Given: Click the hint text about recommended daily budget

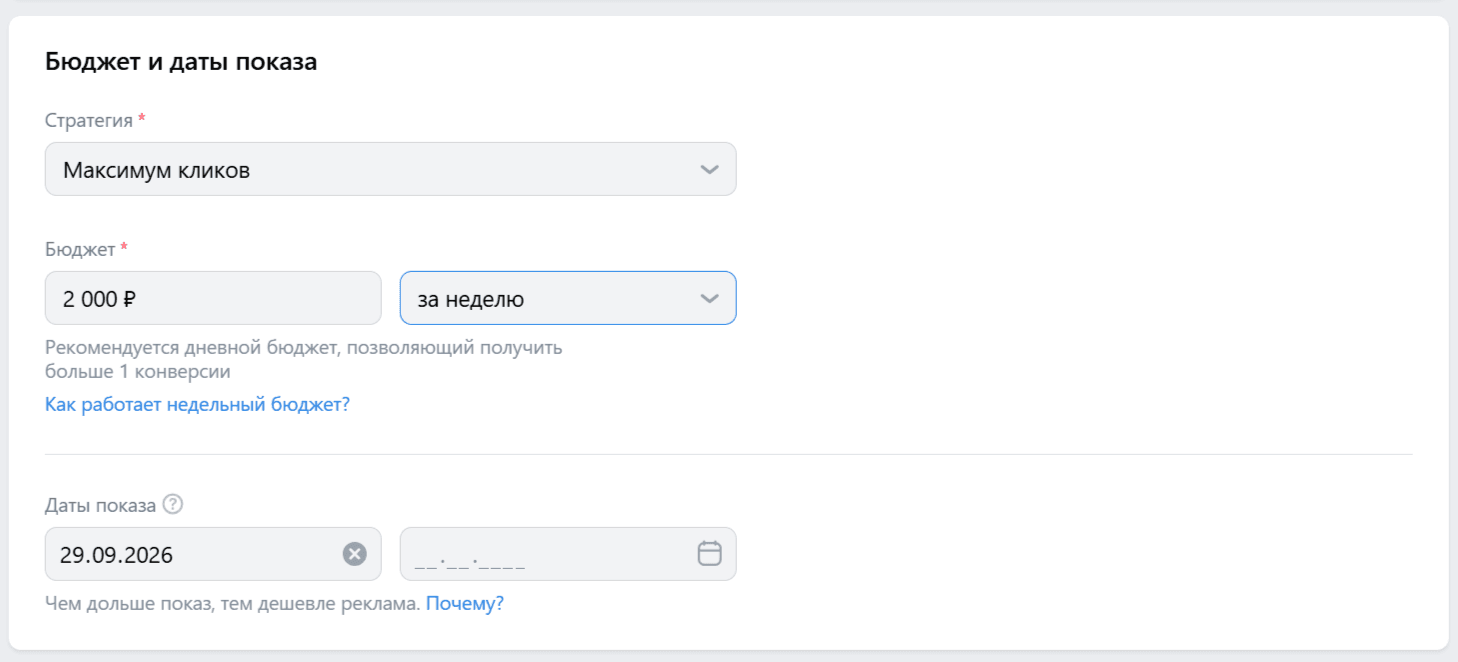Looking at the screenshot, I should 303,360.
